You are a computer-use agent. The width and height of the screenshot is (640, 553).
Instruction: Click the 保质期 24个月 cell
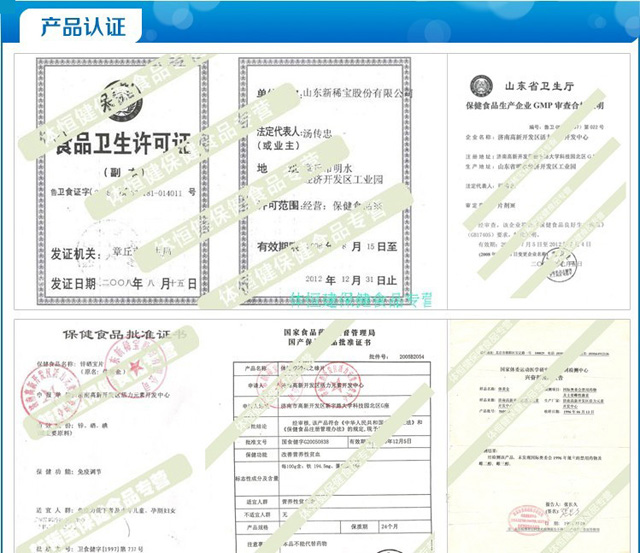click(x=386, y=527)
